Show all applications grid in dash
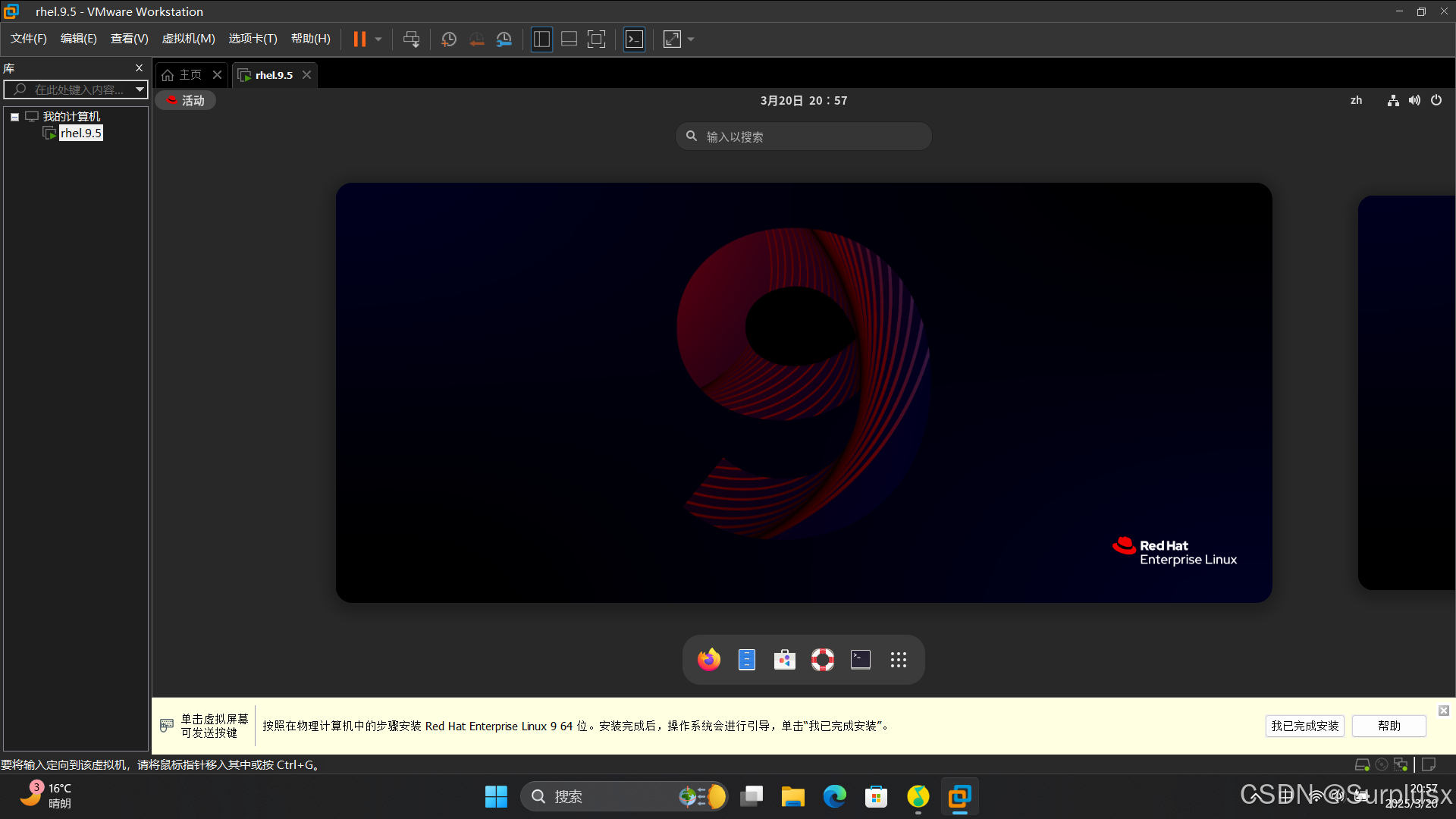Image resolution: width=1456 pixels, height=819 pixels. (x=899, y=660)
